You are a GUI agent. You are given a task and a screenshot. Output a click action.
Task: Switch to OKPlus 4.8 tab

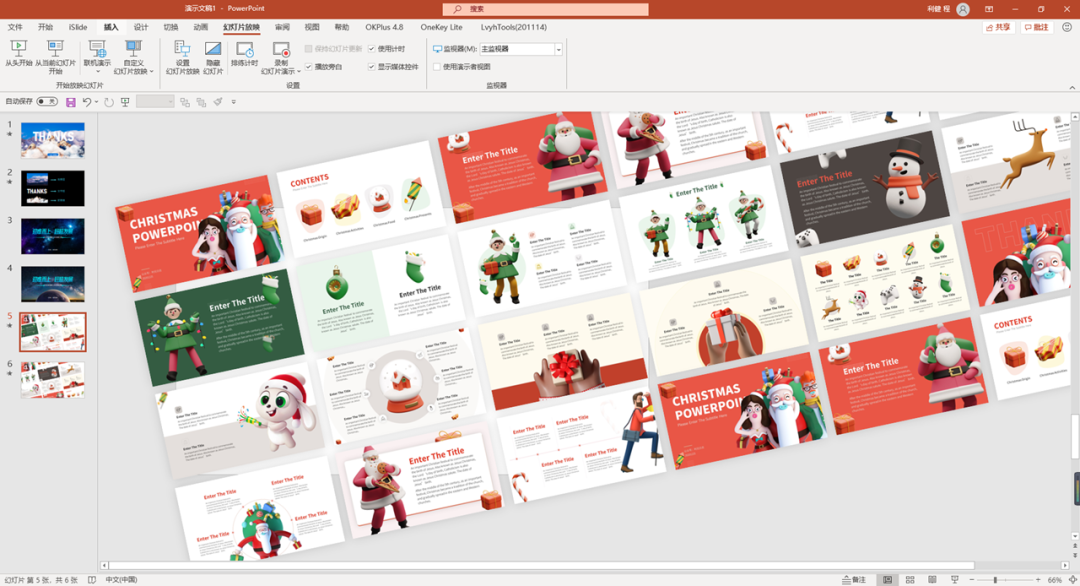tap(384, 27)
